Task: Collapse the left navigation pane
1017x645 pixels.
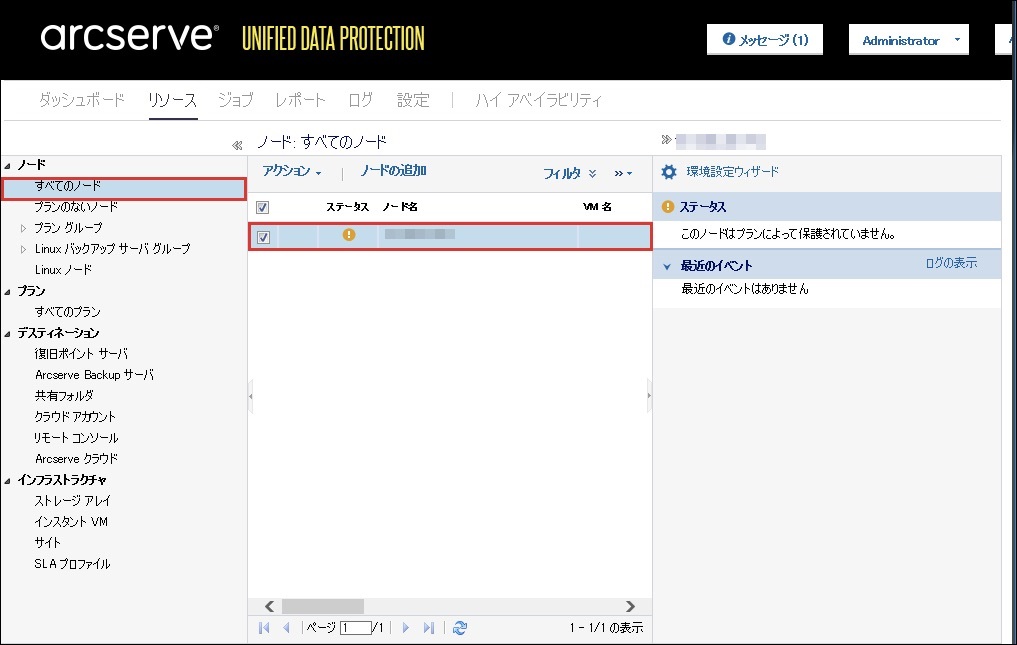Action: coord(237,145)
